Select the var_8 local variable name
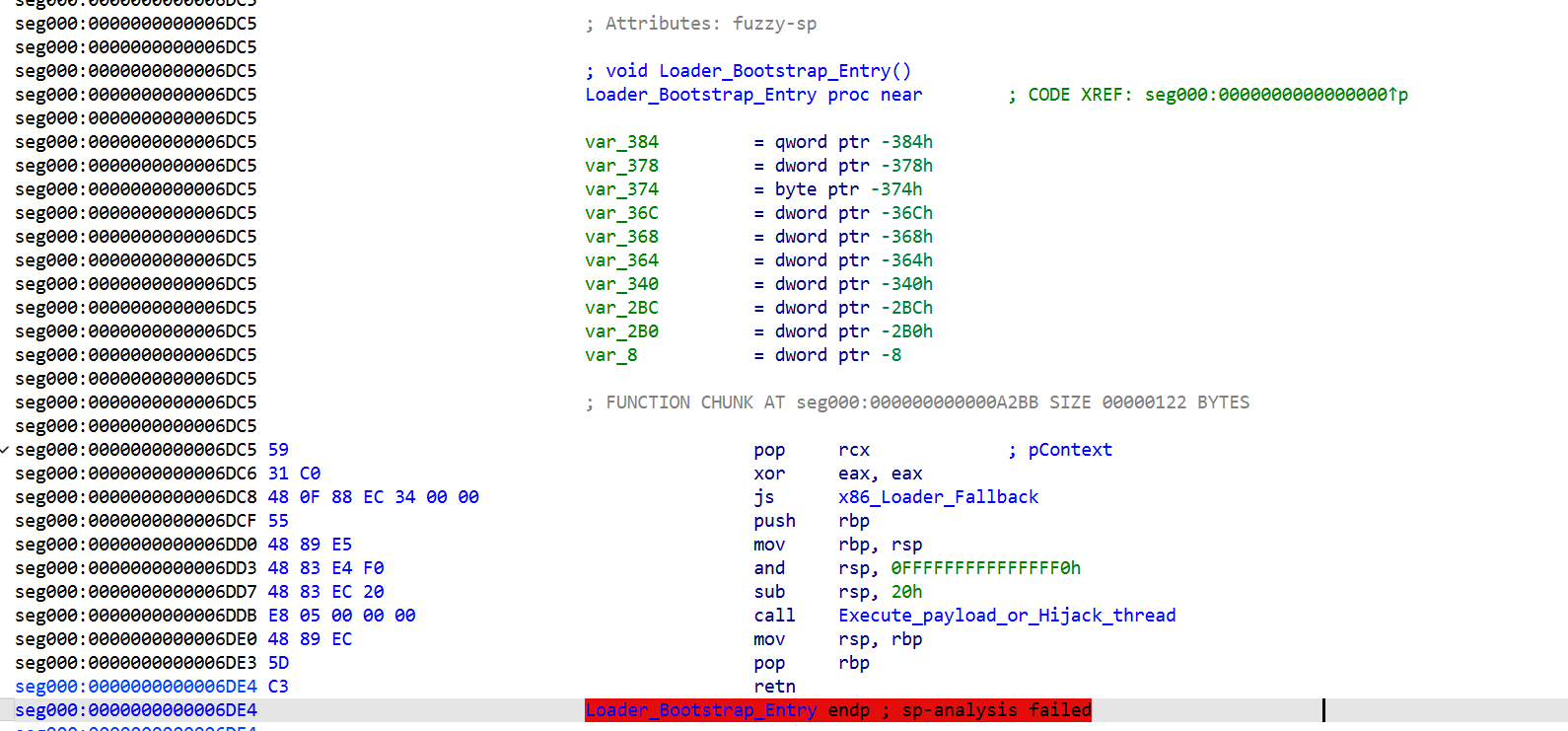This screenshot has width=1568, height=731. 610,355
